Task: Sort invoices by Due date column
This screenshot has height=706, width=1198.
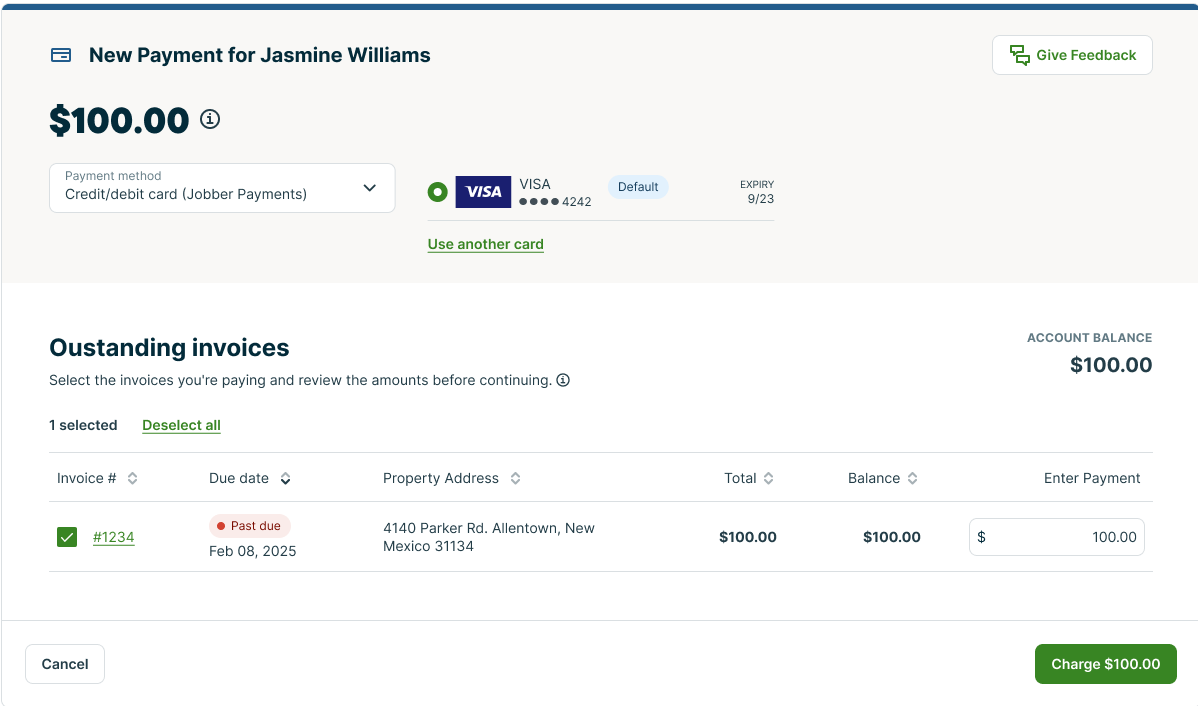Action: tap(284, 478)
